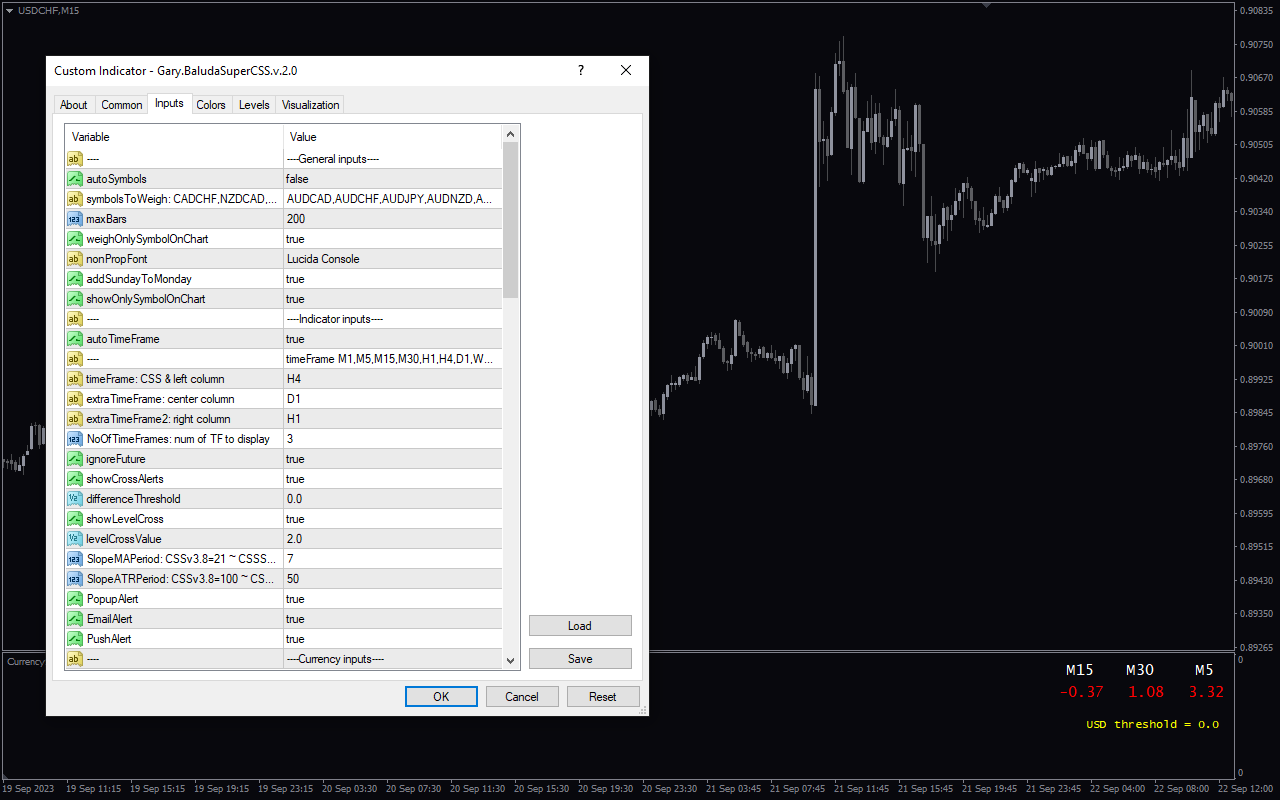
Task: Click the inputs list scroll-up arrow
Action: (x=511, y=134)
